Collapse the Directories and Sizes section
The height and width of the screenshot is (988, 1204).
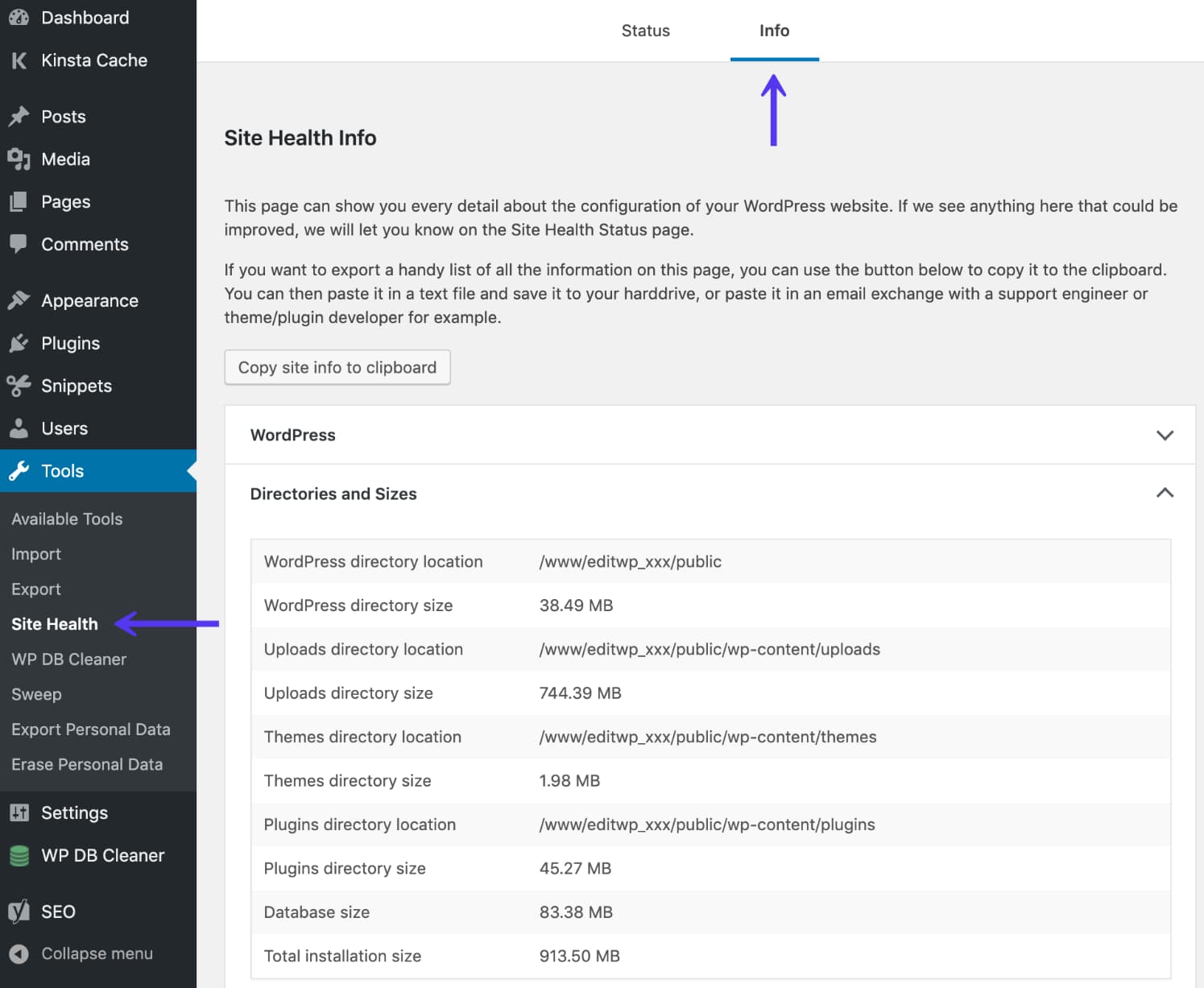pyautogui.click(x=1165, y=493)
